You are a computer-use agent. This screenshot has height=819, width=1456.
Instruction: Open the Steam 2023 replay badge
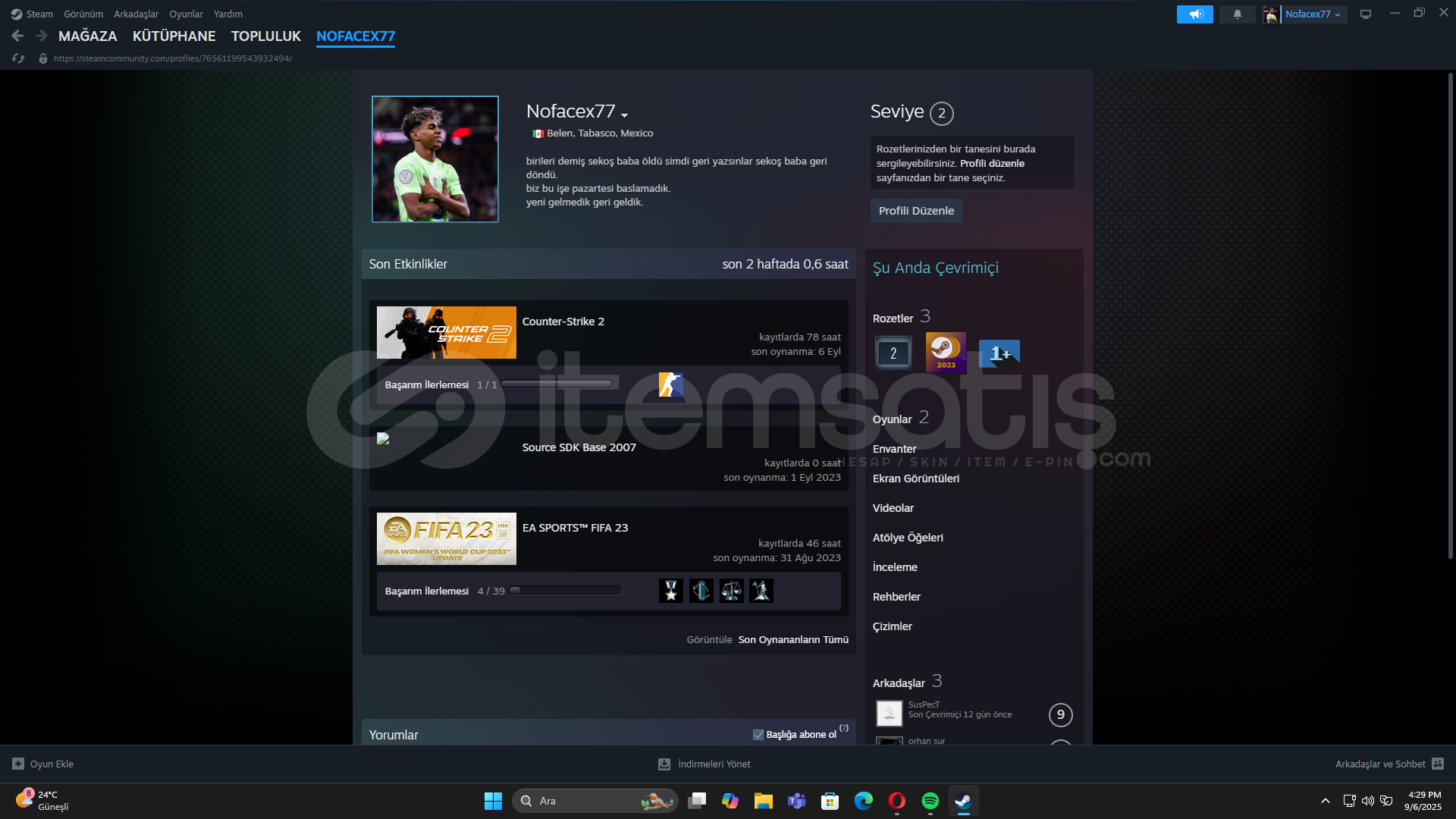(x=946, y=353)
